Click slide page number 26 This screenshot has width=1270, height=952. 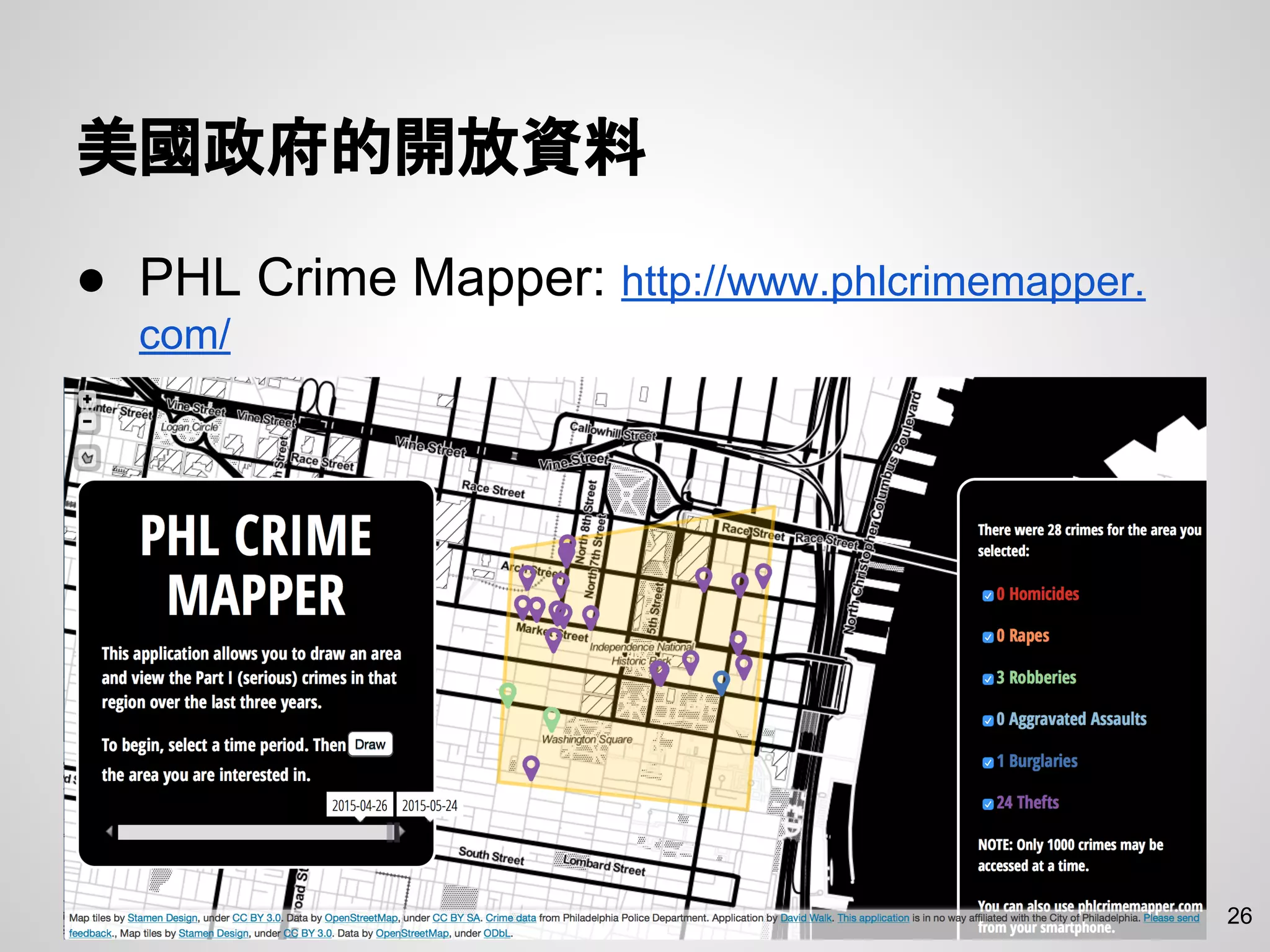1240,916
